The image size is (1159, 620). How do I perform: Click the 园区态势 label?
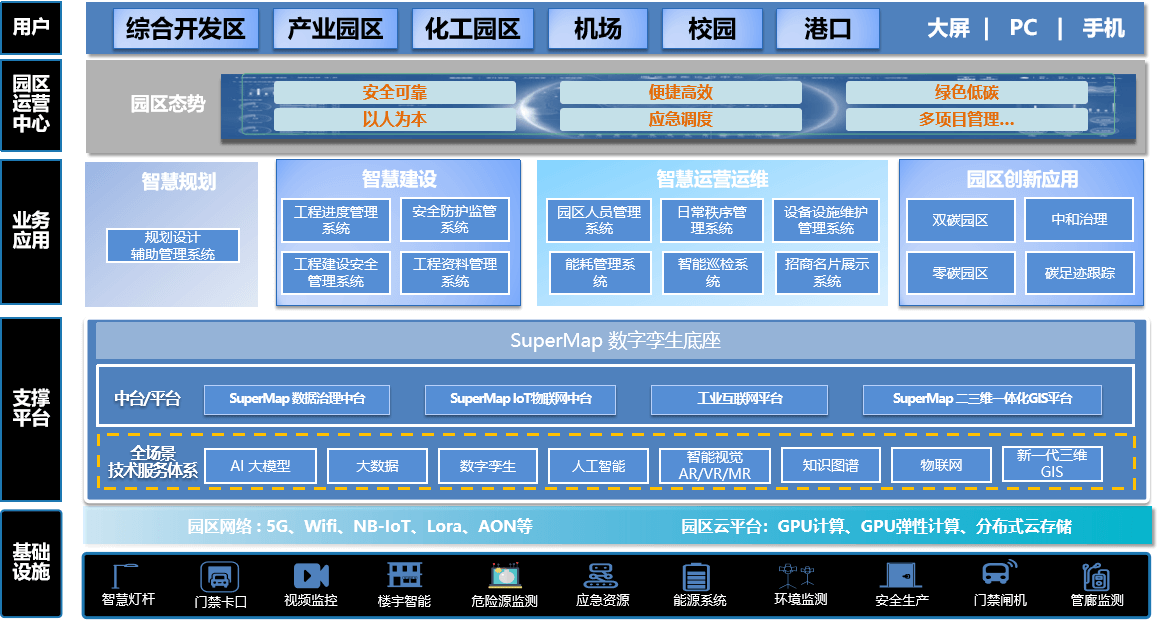(167, 104)
